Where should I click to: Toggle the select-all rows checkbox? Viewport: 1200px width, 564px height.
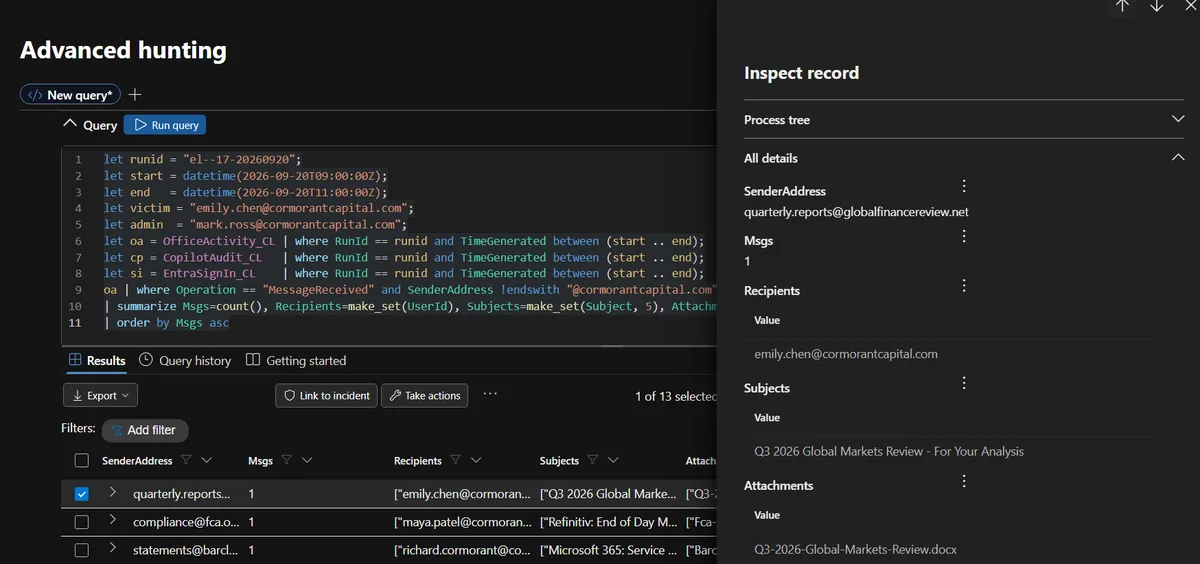82,461
